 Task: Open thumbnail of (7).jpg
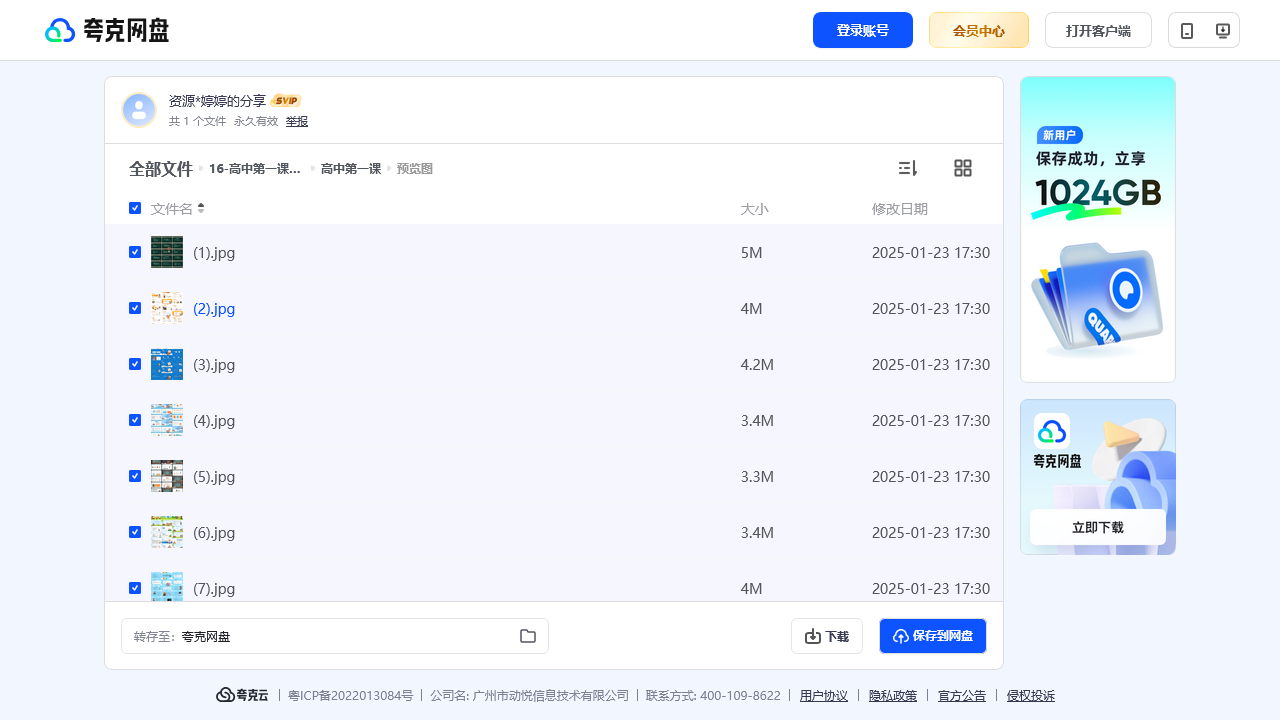pyautogui.click(x=167, y=587)
